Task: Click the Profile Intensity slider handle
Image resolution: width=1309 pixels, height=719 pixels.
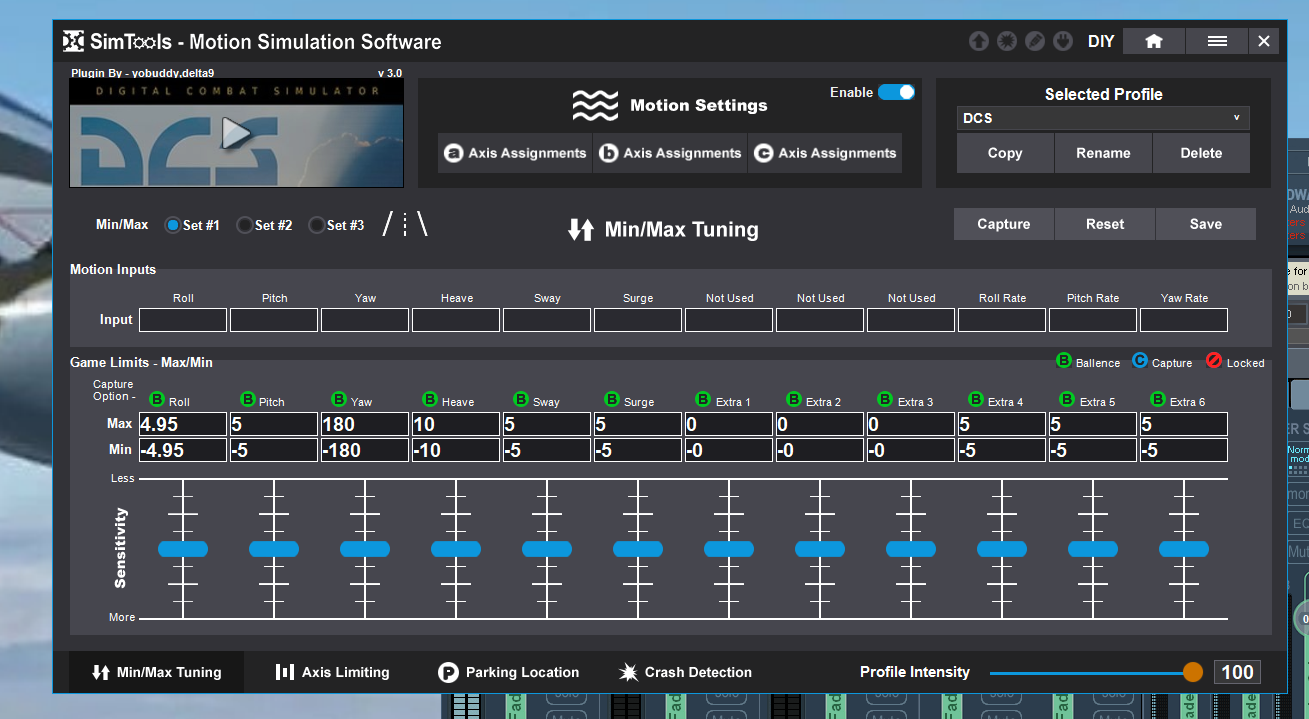Action: tap(1192, 672)
